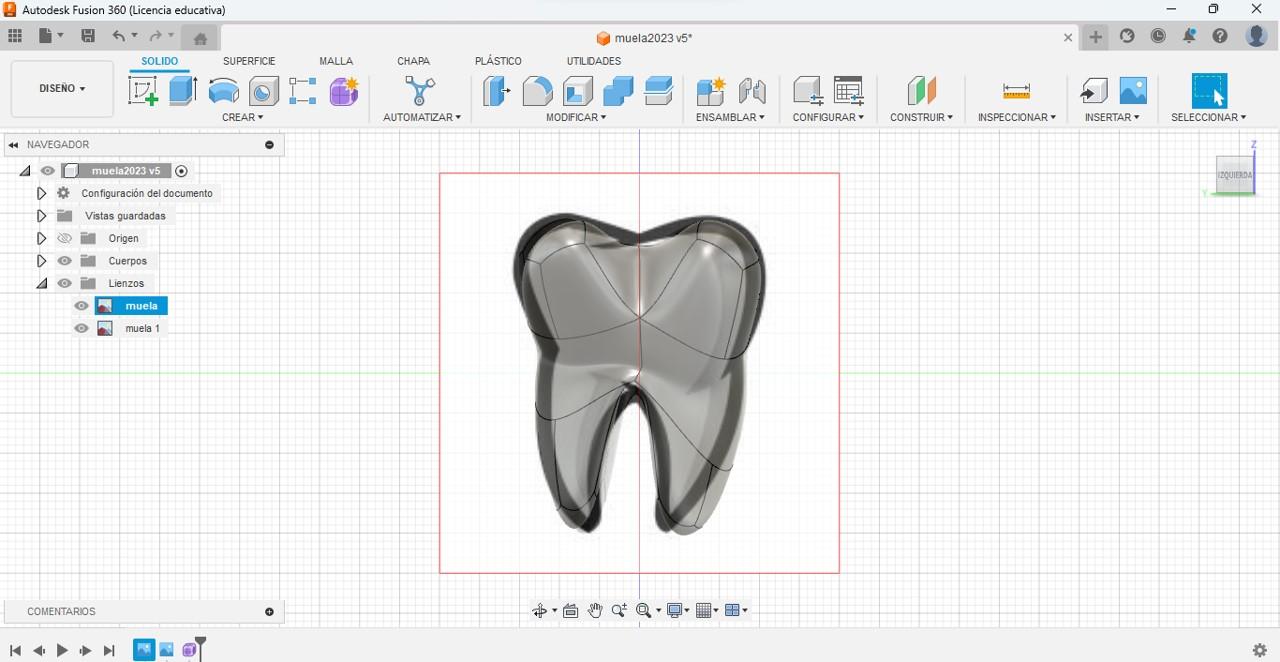This screenshot has height=662, width=1280.
Task: Select the Create Sketch tool
Action: [x=143, y=91]
